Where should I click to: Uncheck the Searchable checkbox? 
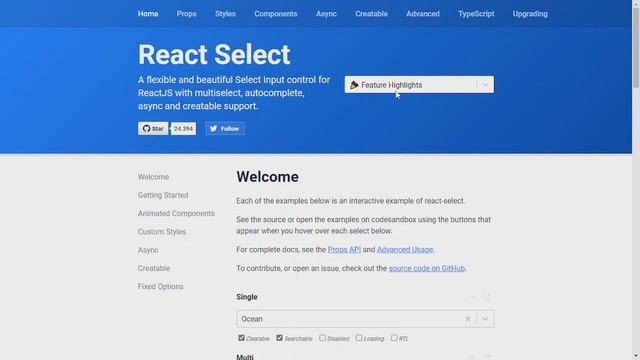pyautogui.click(x=279, y=338)
